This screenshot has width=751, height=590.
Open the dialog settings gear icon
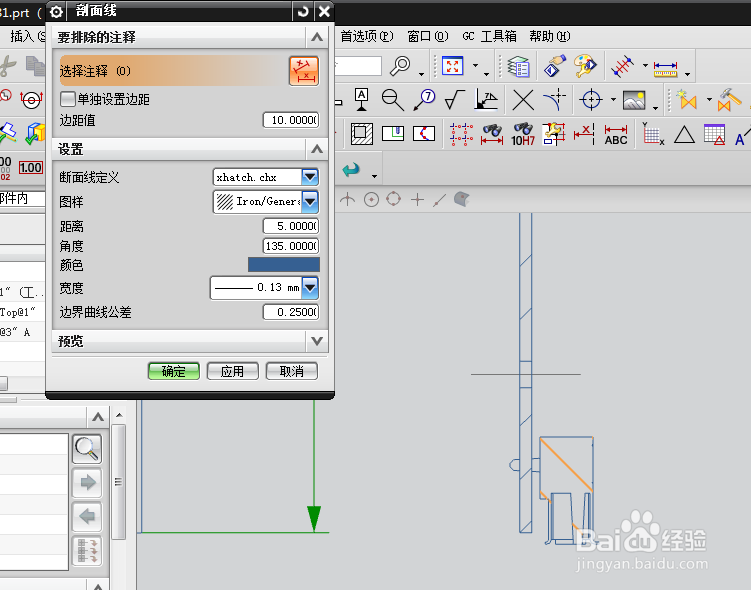[57, 11]
